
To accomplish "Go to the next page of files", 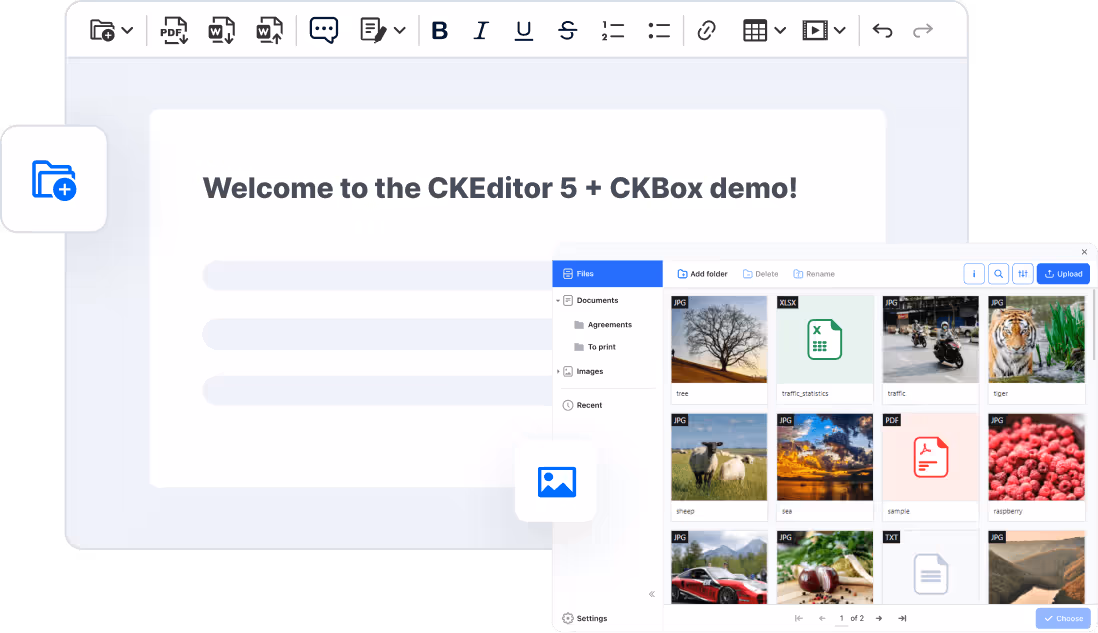I will [x=879, y=618].
